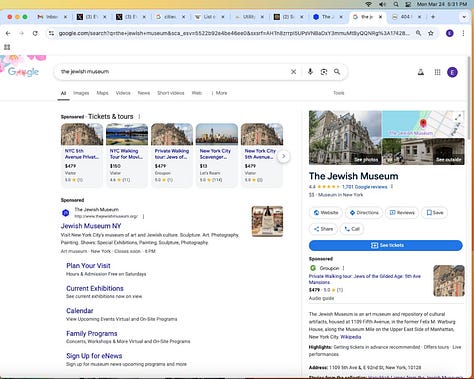The width and height of the screenshot is (474, 379).
Task: Open new browser tab with plus
Action: [x=433, y=17]
